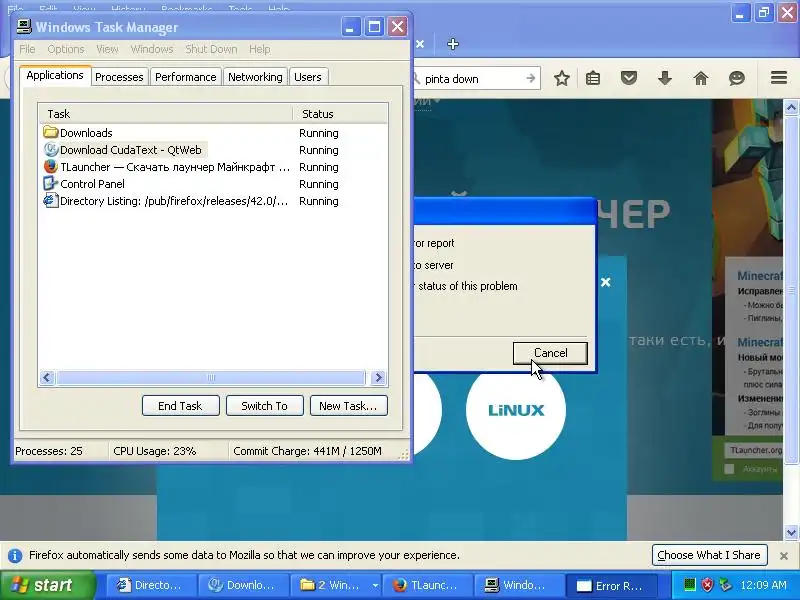Image resolution: width=800 pixels, height=600 pixels.
Task: Bookmark this page with the star icon
Action: (561, 78)
